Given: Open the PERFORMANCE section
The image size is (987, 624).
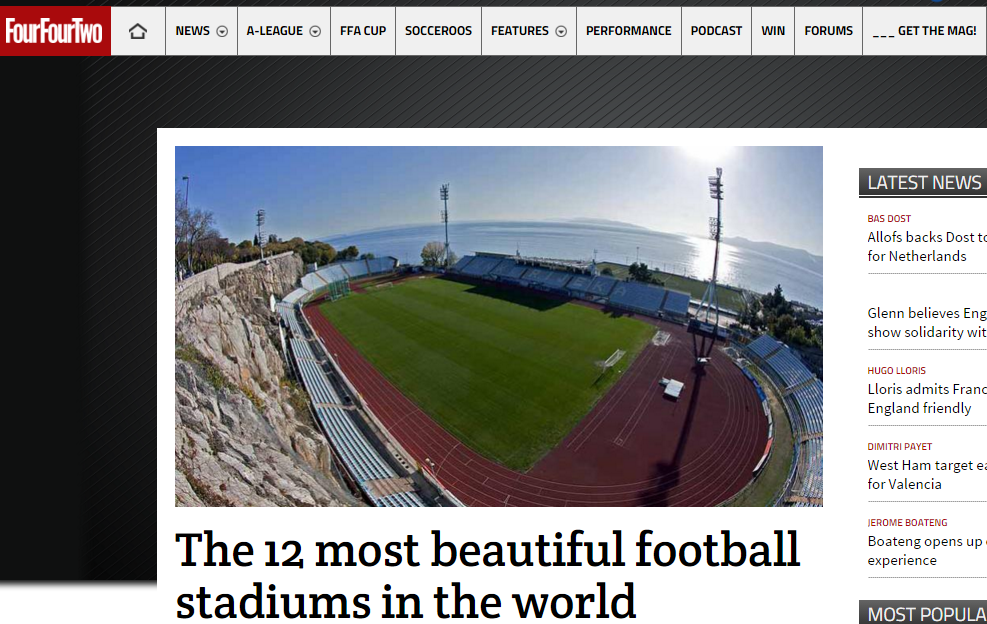Looking at the screenshot, I should tap(629, 31).
